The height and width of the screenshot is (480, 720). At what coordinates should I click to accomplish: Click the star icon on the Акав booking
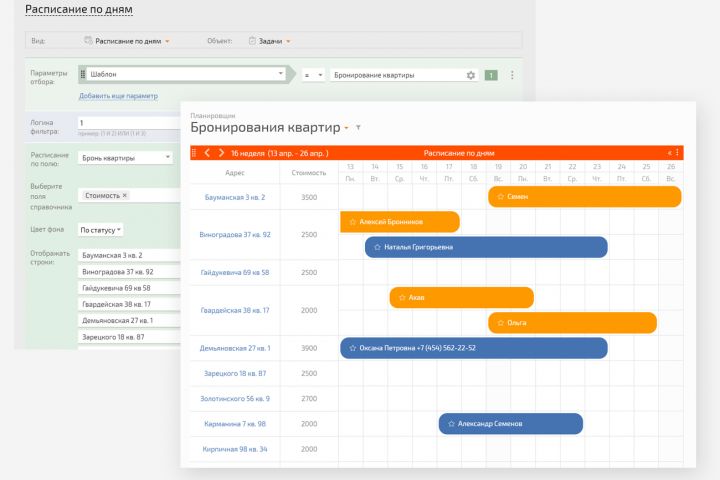pos(402,298)
